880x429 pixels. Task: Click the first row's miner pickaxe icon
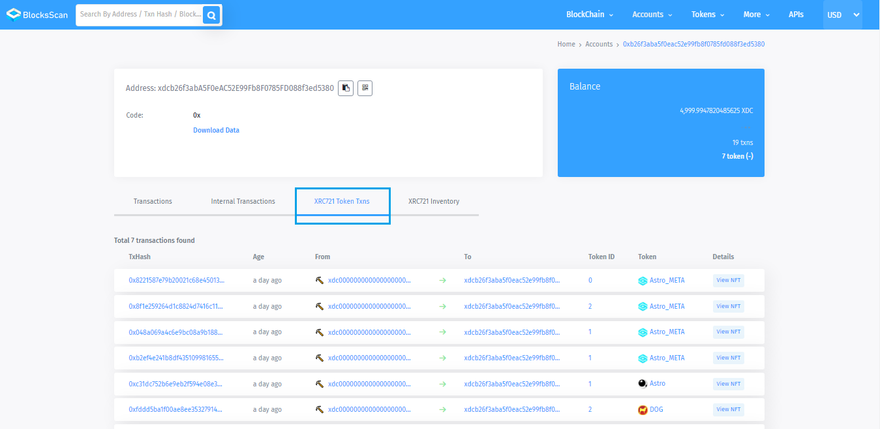tap(319, 281)
